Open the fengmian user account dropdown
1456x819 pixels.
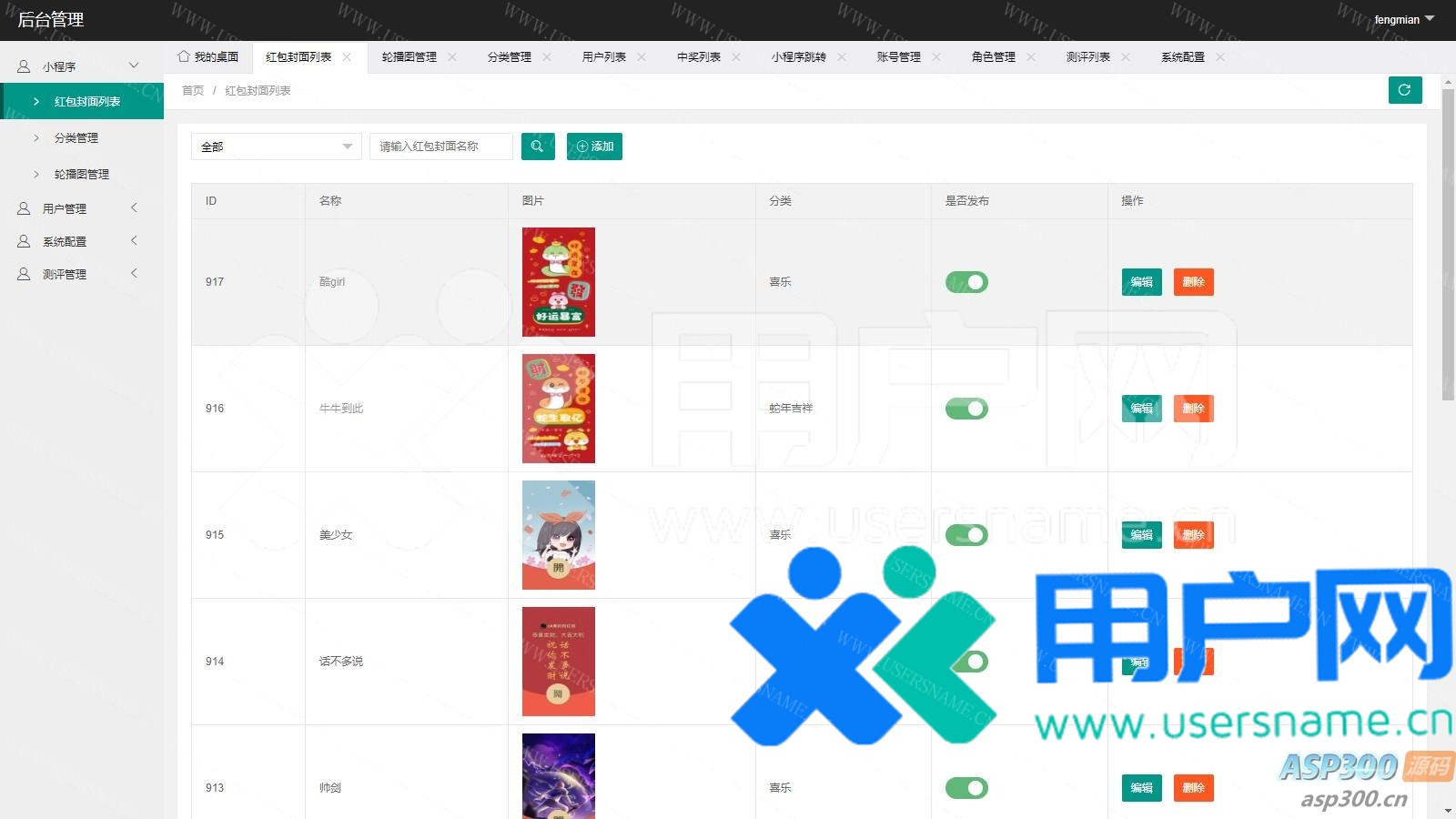(1403, 19)
